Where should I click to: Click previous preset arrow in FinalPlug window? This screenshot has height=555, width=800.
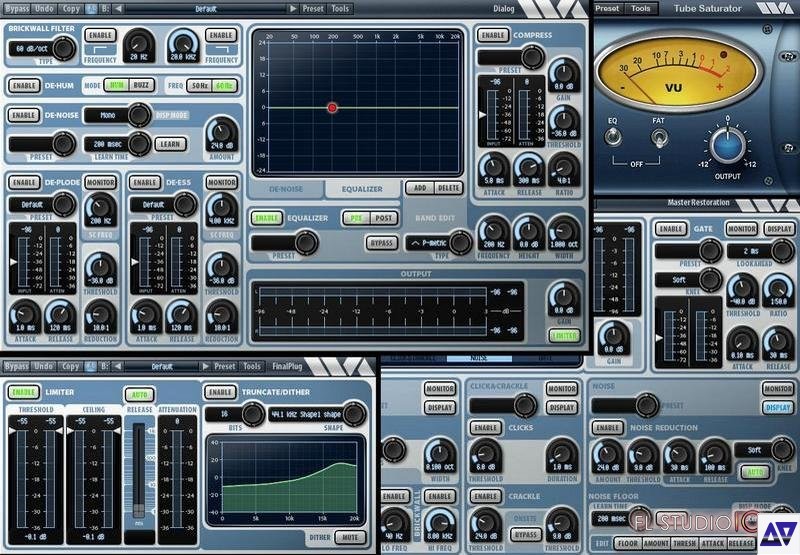click(118, 366)
